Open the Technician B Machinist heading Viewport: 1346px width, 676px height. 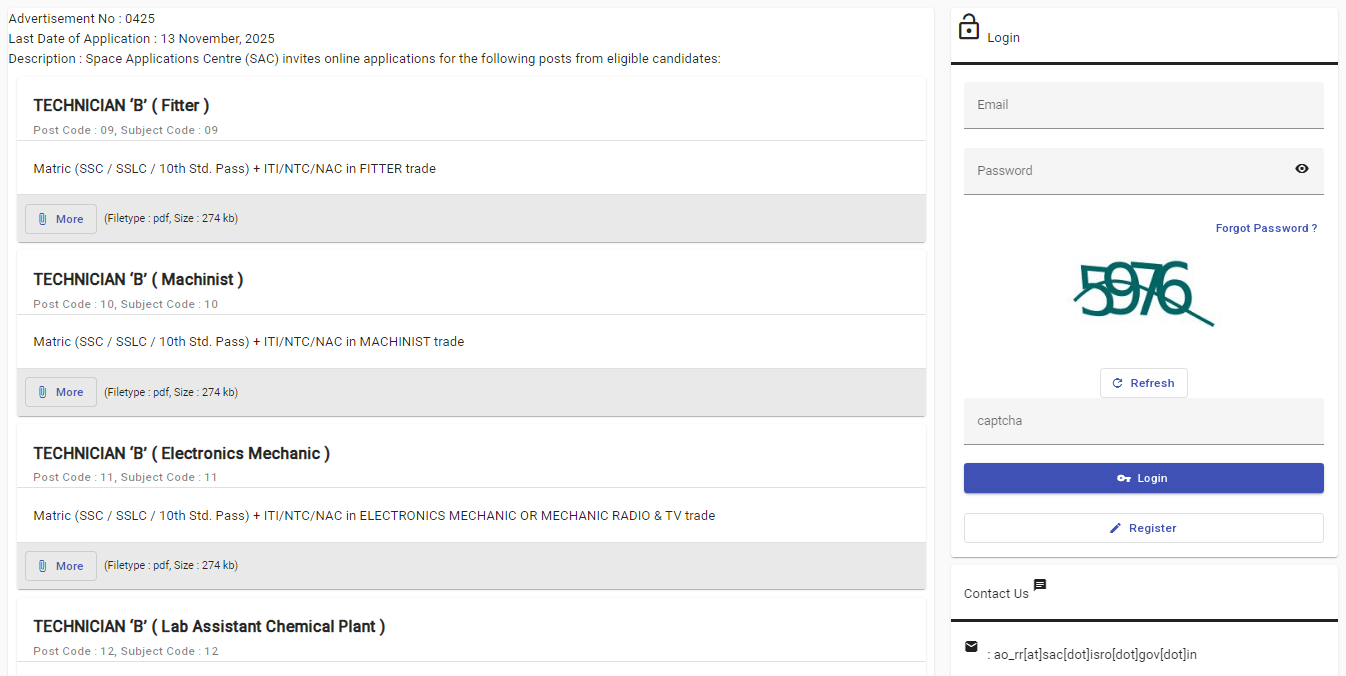[x=138, y=279]
